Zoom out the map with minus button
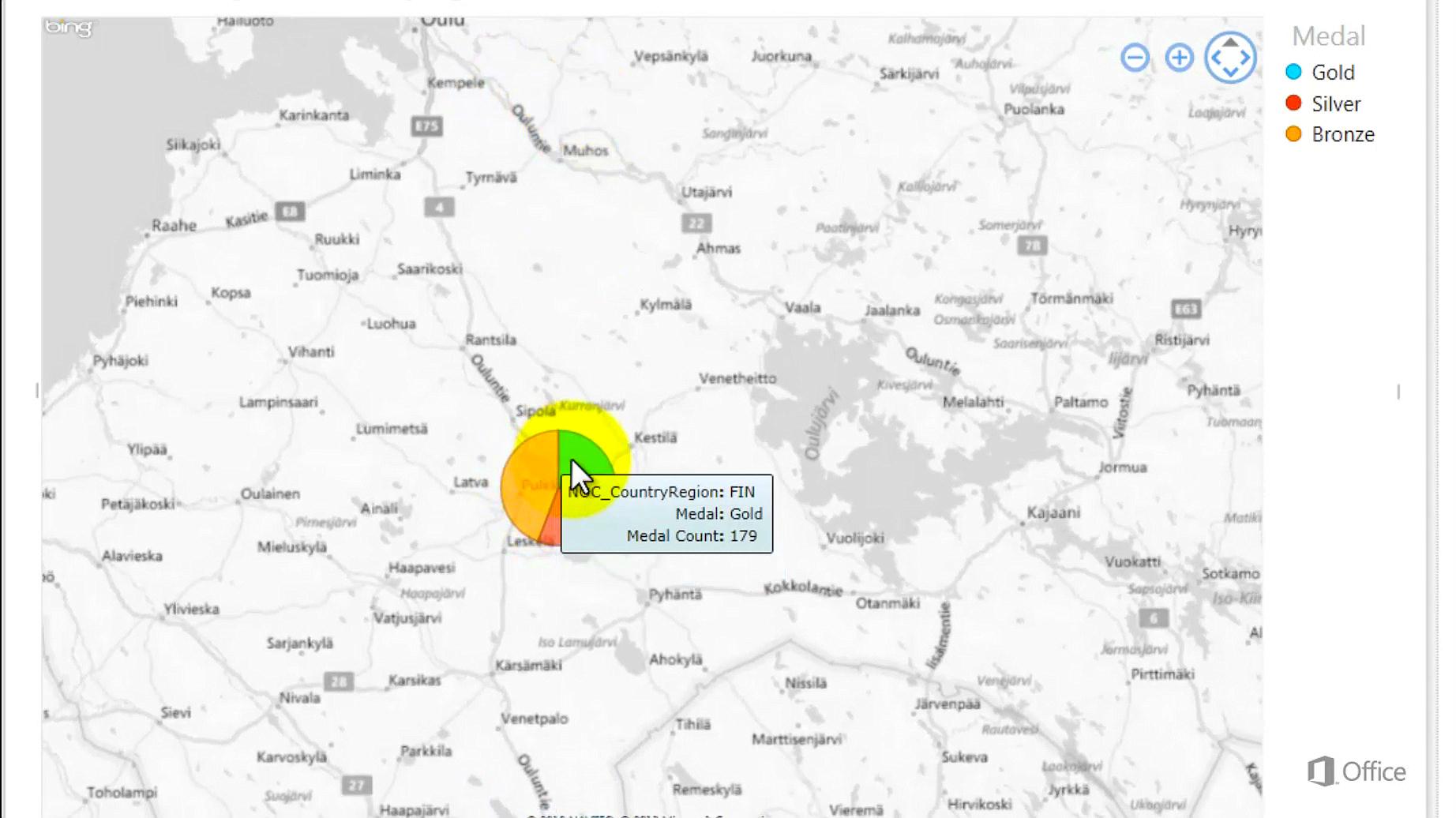Screen dimensions: 1456x818 [x=1135, y=58]
